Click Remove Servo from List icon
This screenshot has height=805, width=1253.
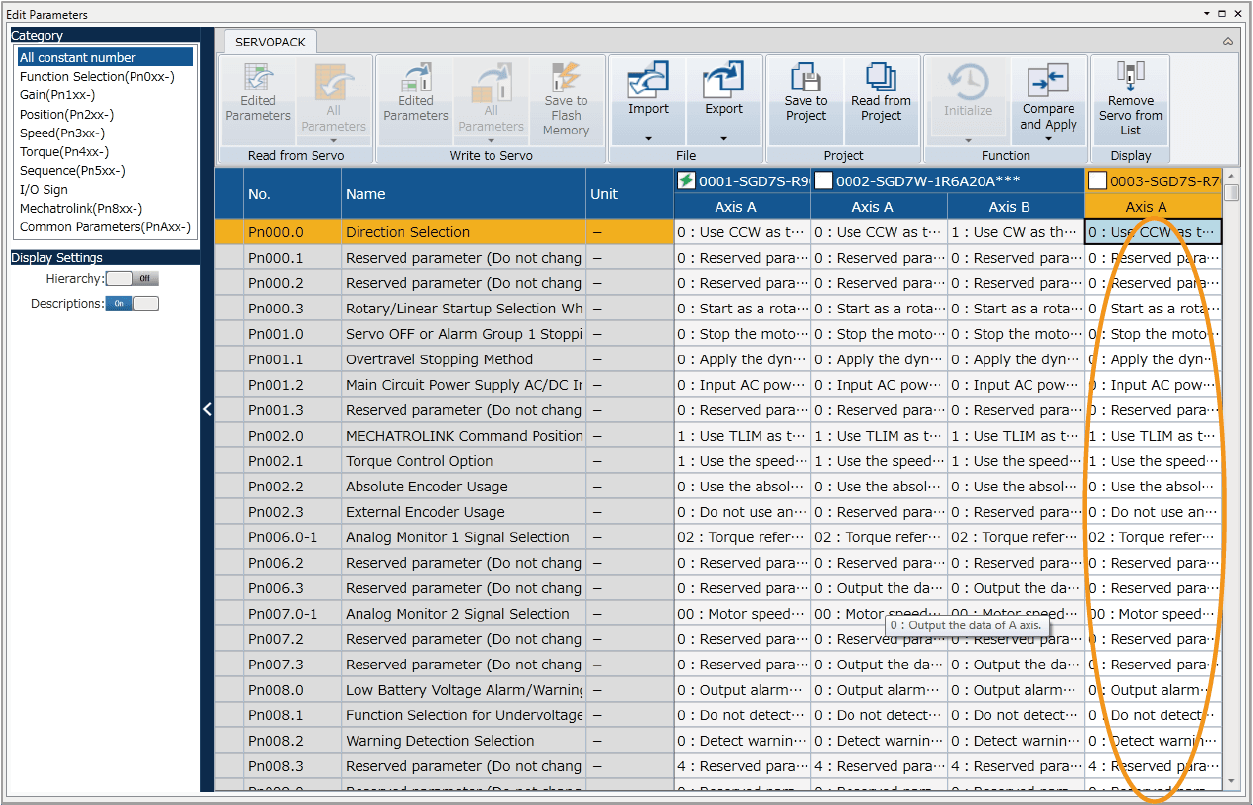tap(1130, 78)
